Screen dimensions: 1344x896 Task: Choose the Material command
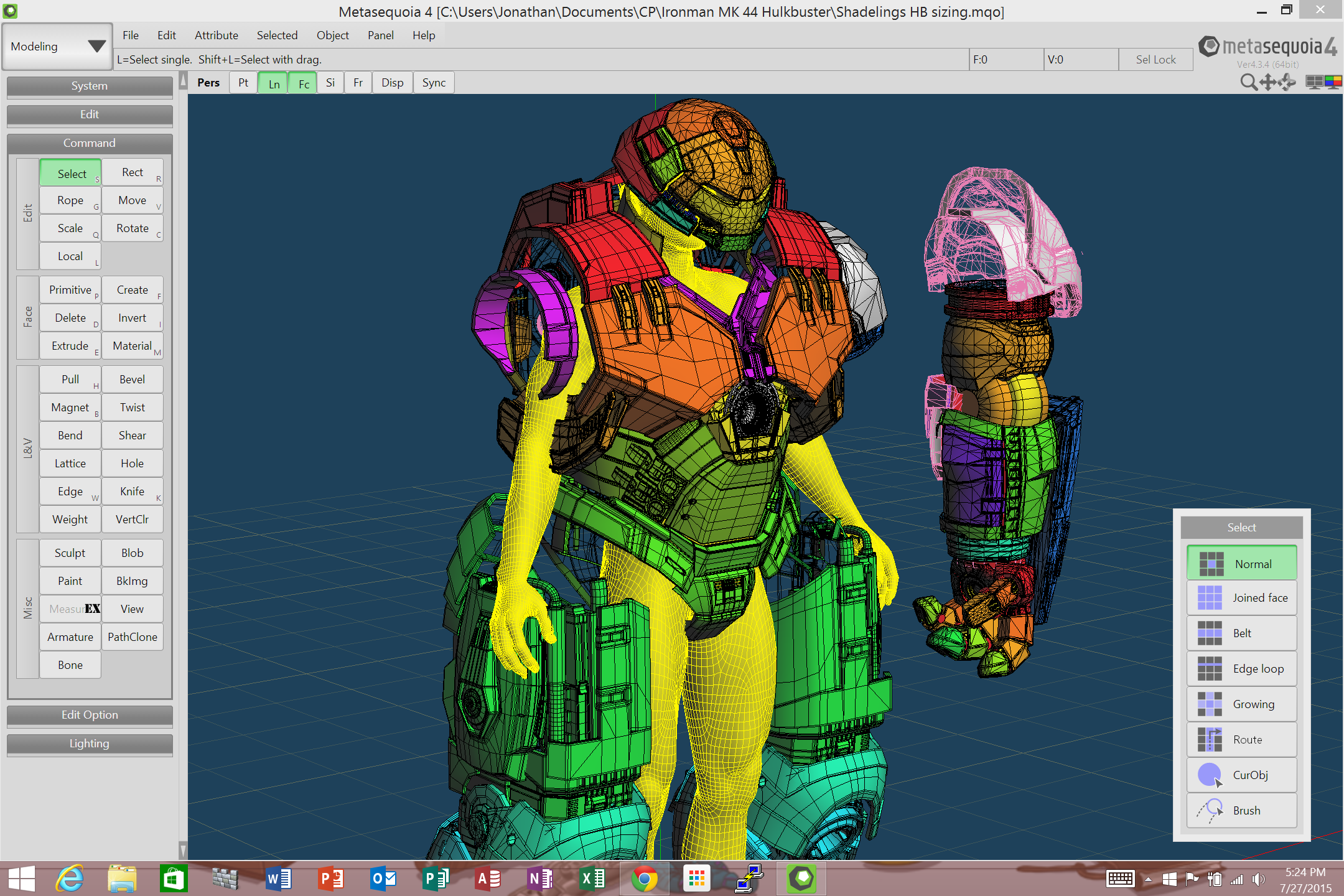pyautogui.click(x=133, y=346)
